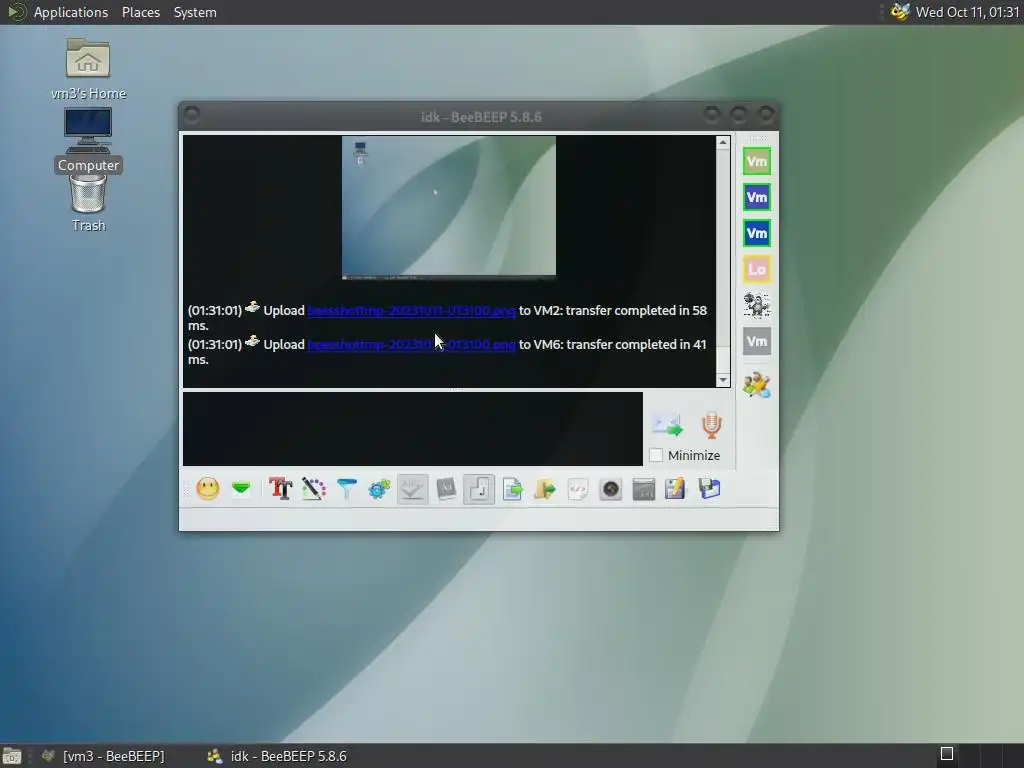Click the blue floppy disk save chat icon
The image size is (1024, 768).
709,488
